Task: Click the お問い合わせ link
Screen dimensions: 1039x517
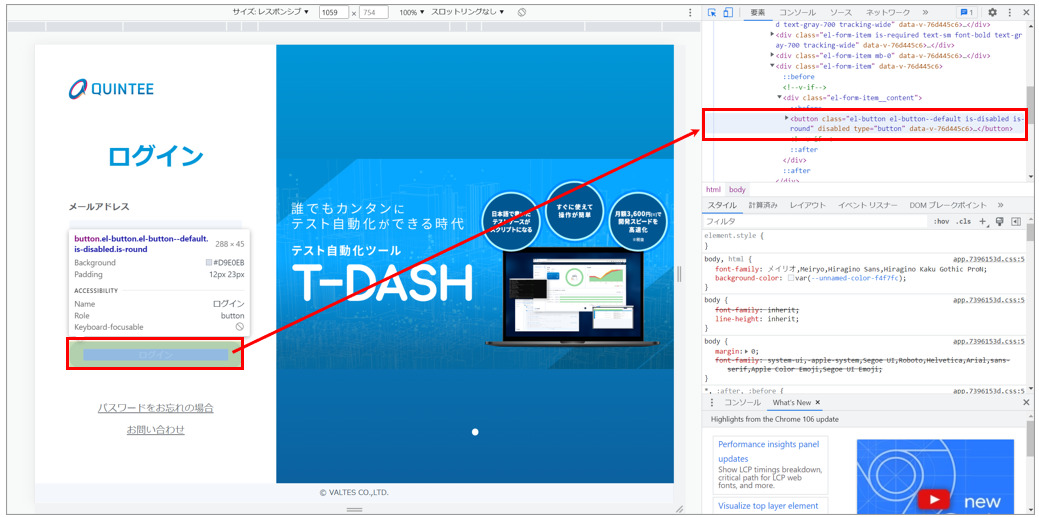Action: (155, 430)
